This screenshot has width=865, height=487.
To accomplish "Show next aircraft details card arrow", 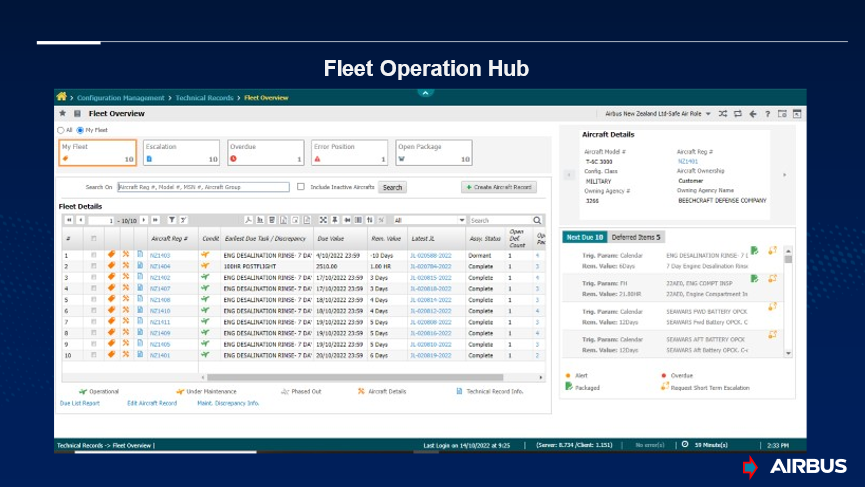I will [x=784, y=175].
